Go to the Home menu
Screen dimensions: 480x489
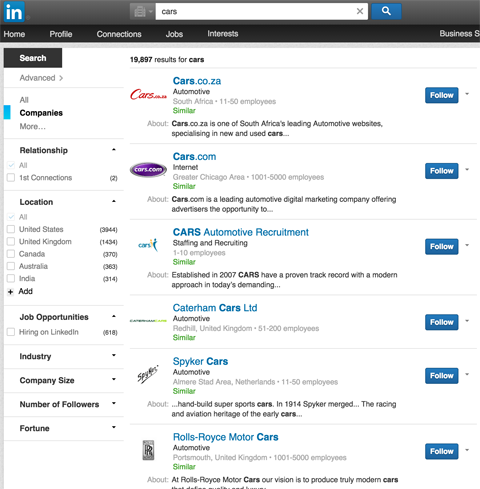click(x=14, y=34)
